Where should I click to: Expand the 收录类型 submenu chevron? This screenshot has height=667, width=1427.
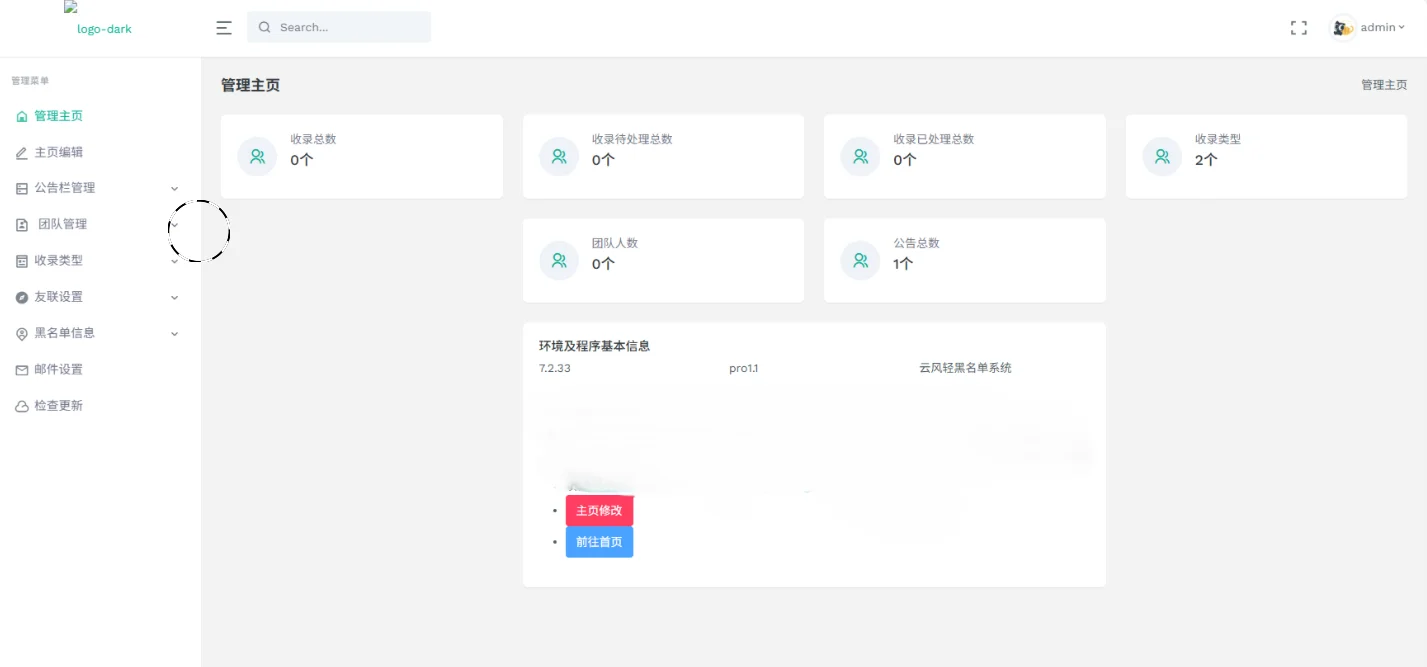click(x=175, y=261)
